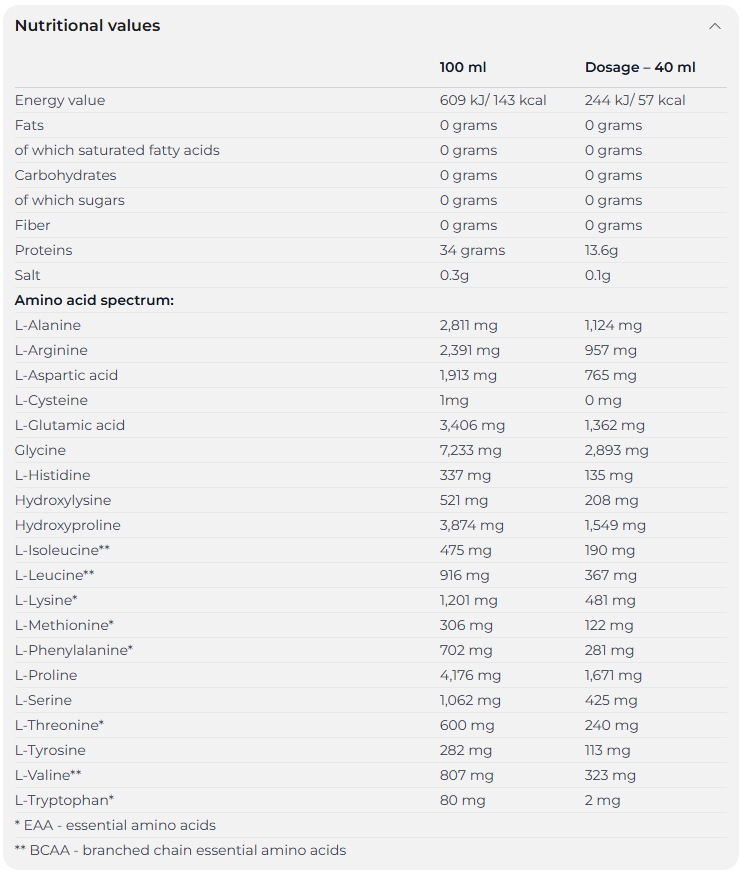Select the L-Cysteine row label

[51, 400]
